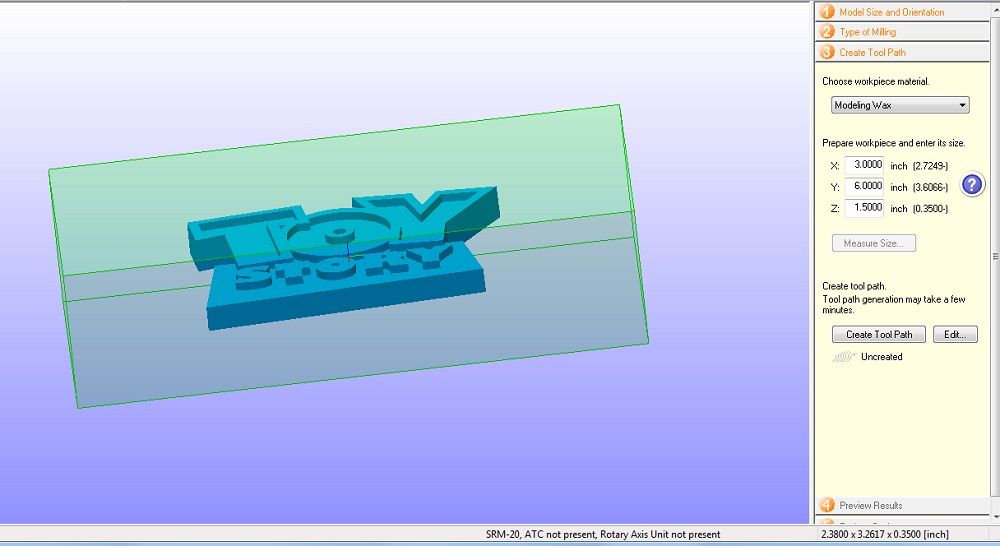This screenshot has width=1000, height=546.
Task: Click the Measure Size button
Action: coord(874,243)
